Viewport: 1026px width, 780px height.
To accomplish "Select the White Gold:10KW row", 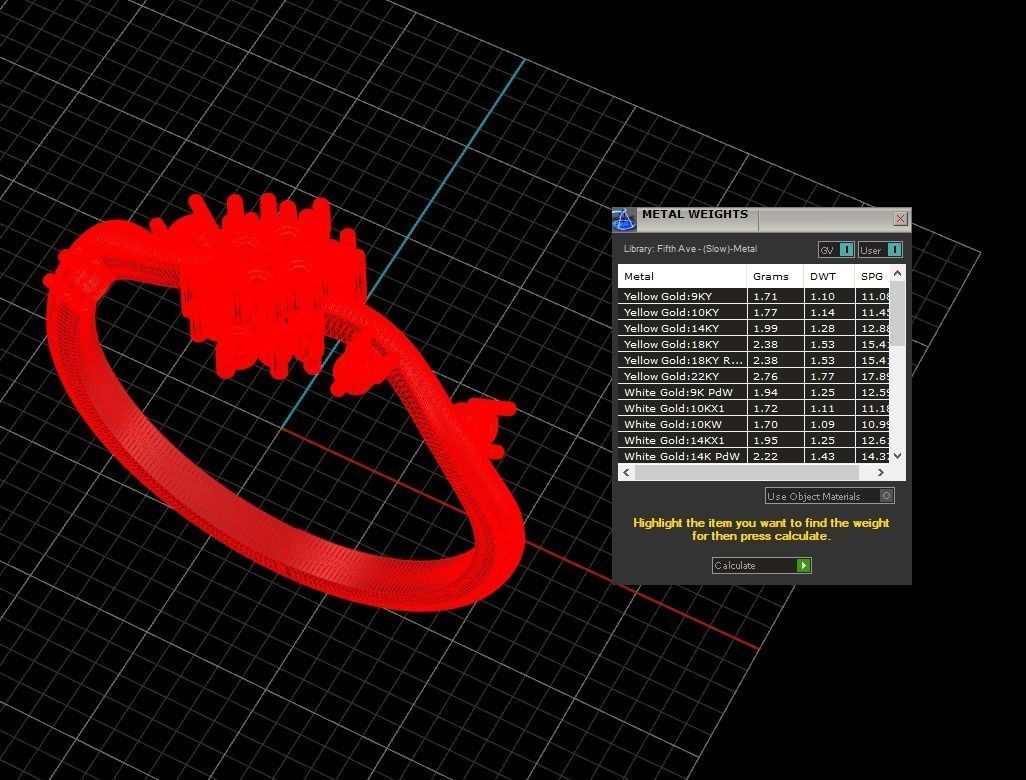I will click(x=753, y=425).
